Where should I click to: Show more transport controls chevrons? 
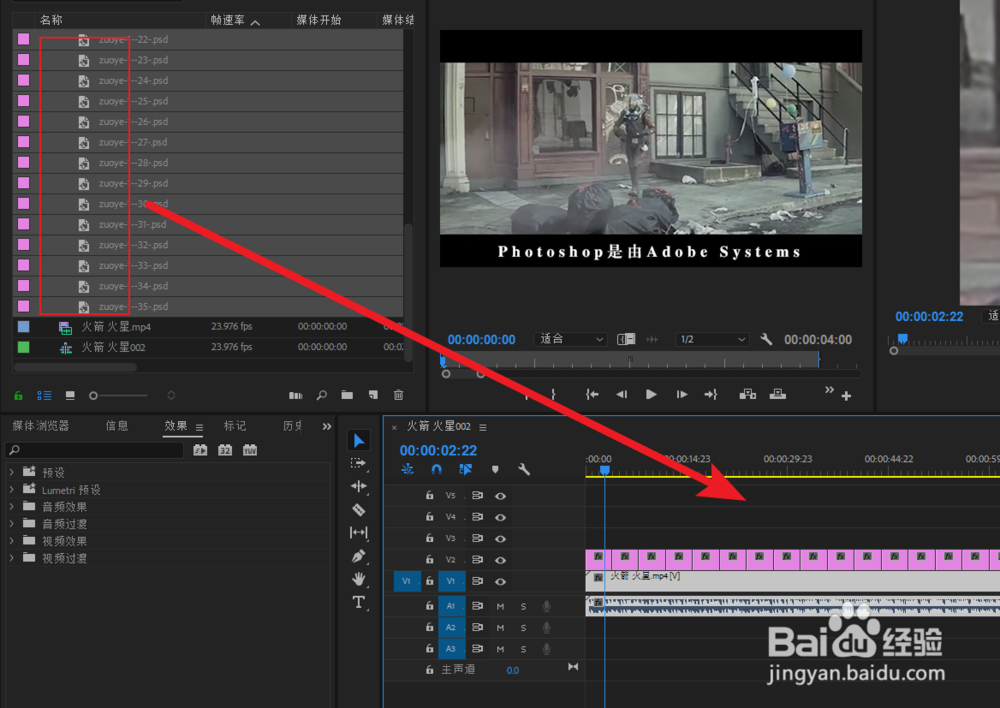point(828,390)
